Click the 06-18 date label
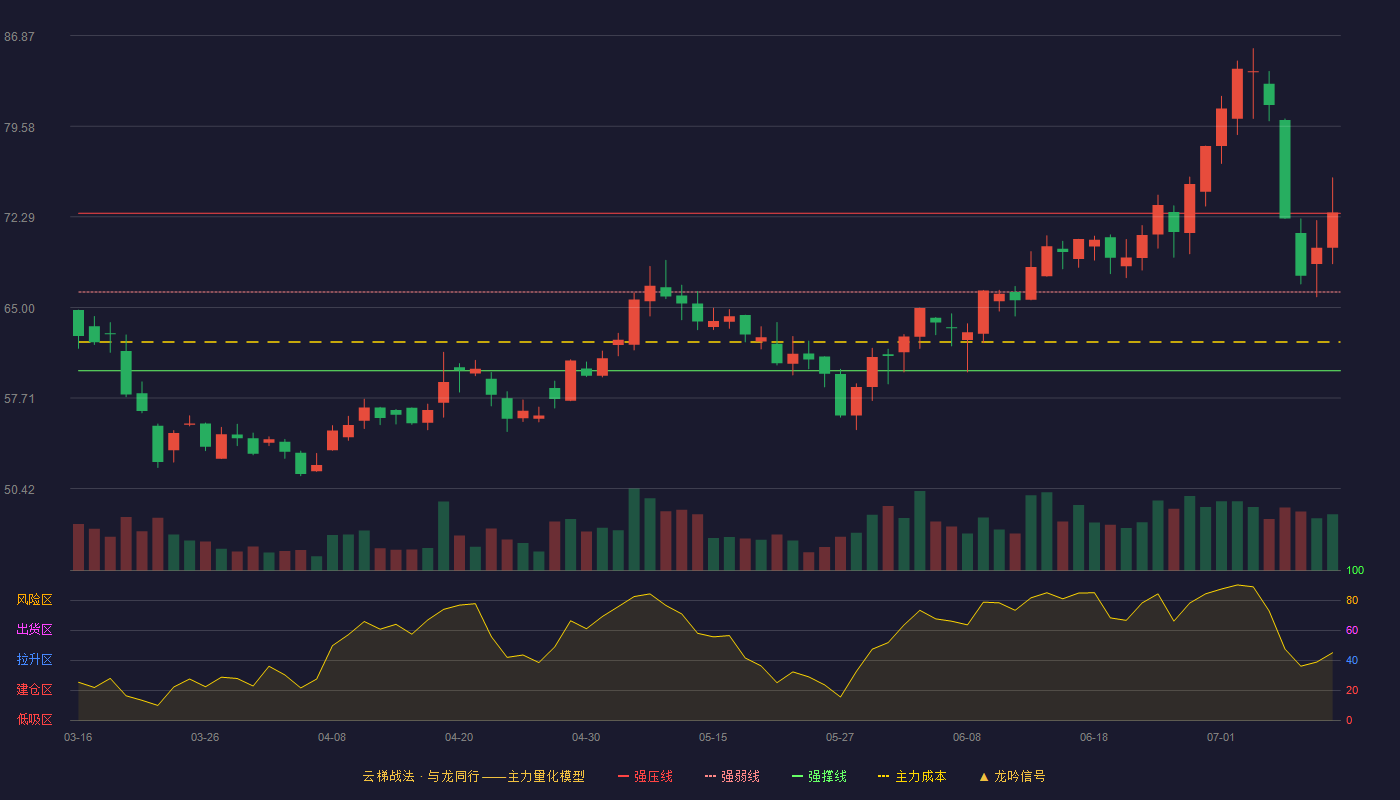 coord(1094,737)
